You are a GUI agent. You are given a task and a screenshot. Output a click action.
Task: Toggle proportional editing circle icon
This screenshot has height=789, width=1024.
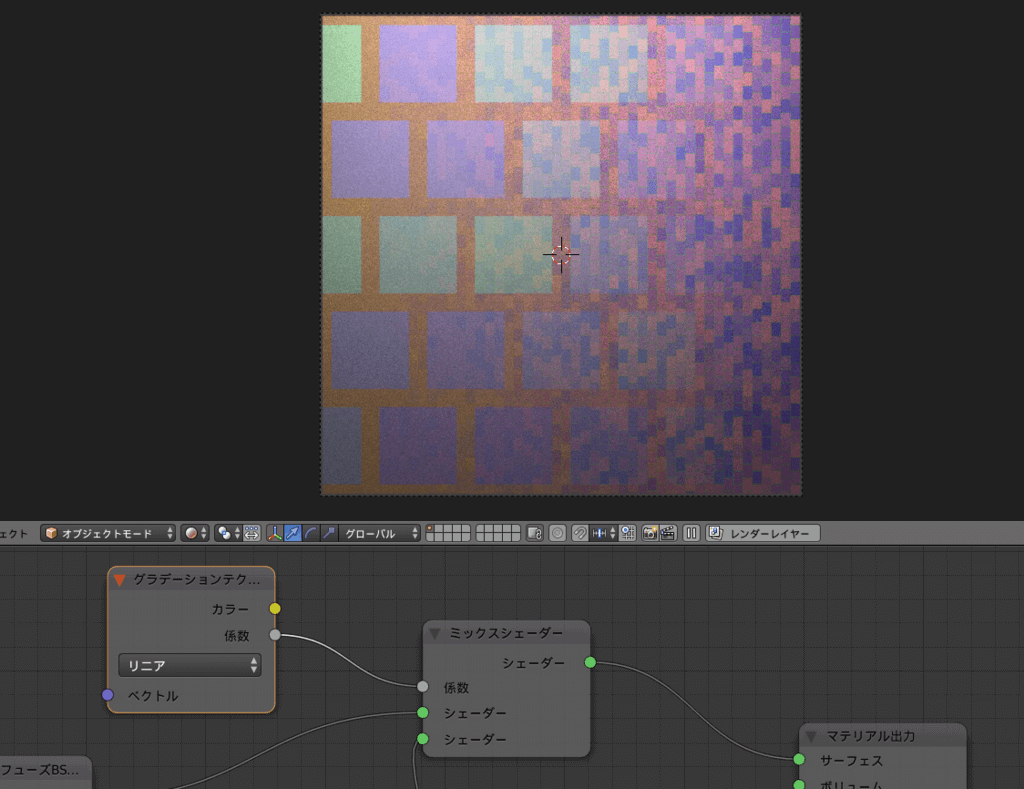coord(557,534)
